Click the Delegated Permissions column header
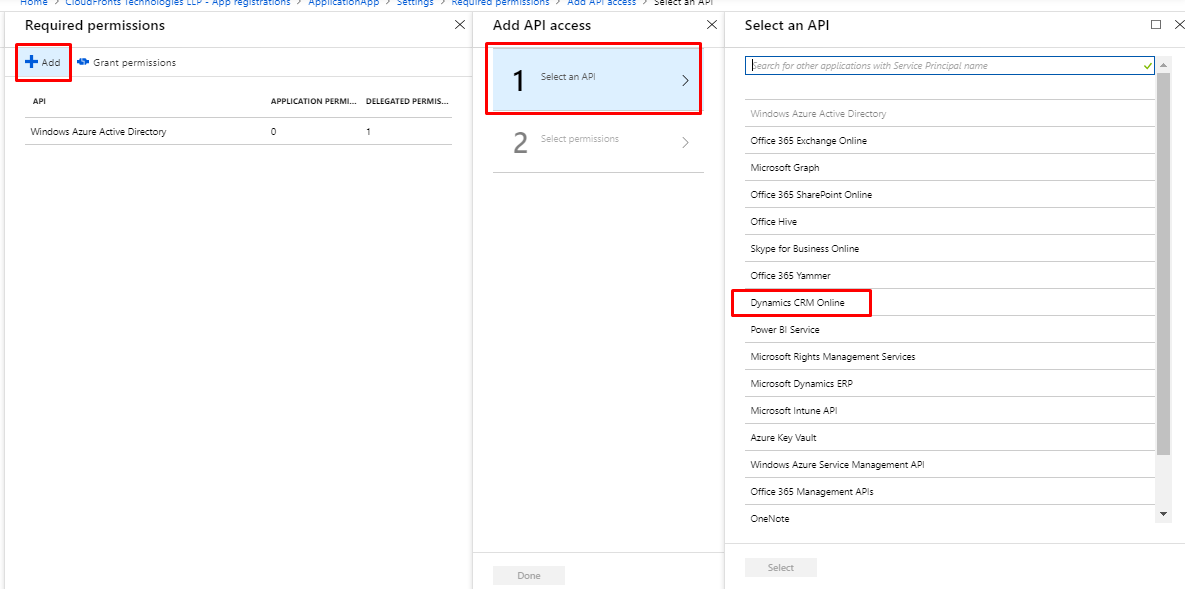Screen dimensions: 1185x589 click(407, 101)
